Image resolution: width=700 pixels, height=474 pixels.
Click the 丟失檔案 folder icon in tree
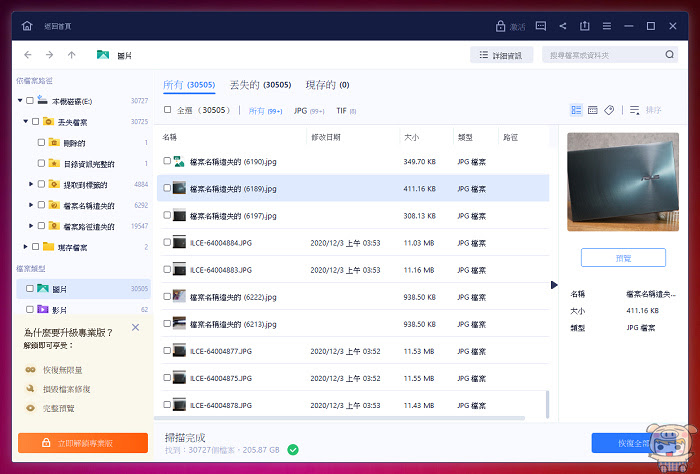tap(48, 121)
